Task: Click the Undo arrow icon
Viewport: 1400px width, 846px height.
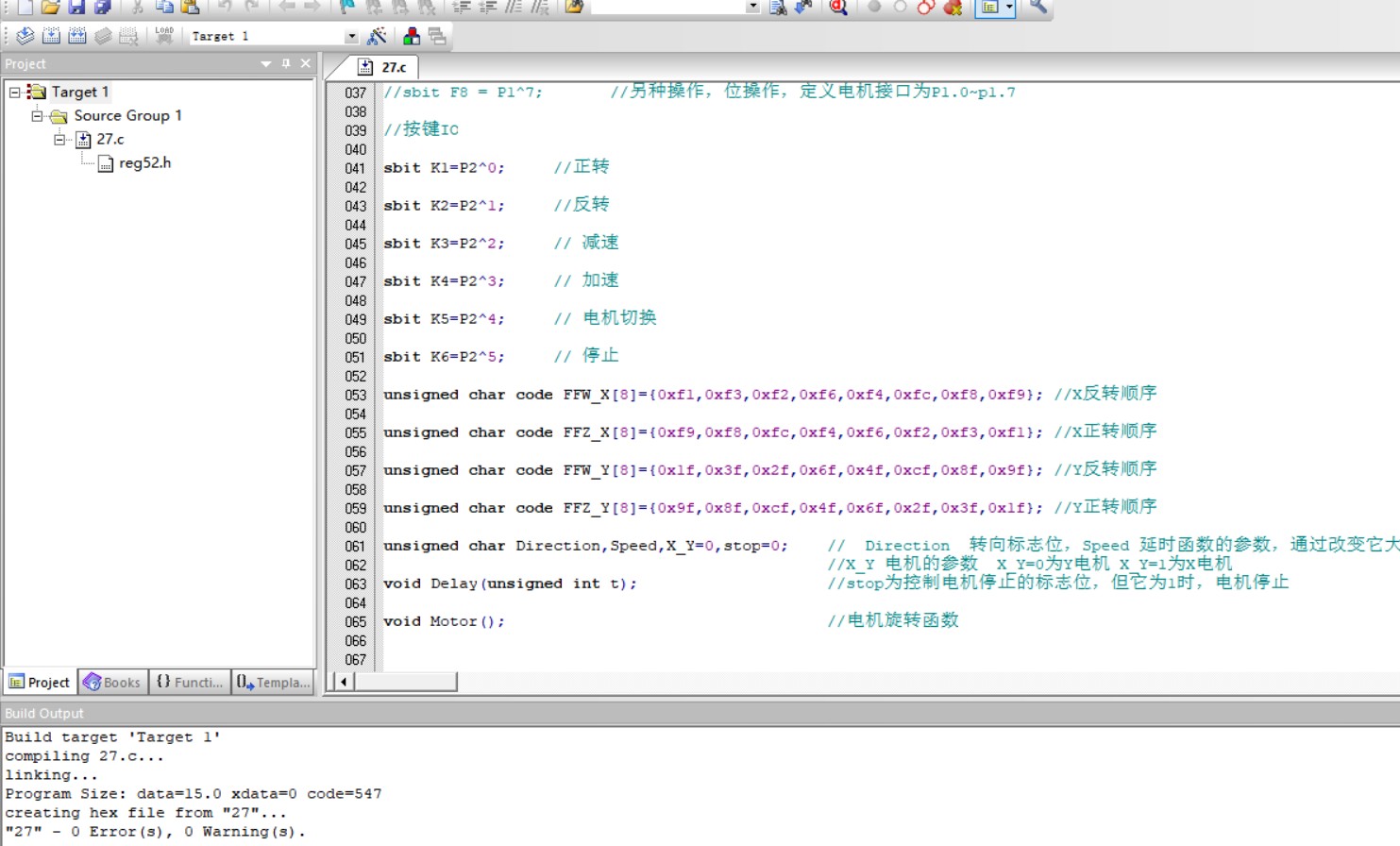Action: coord(226,7)
